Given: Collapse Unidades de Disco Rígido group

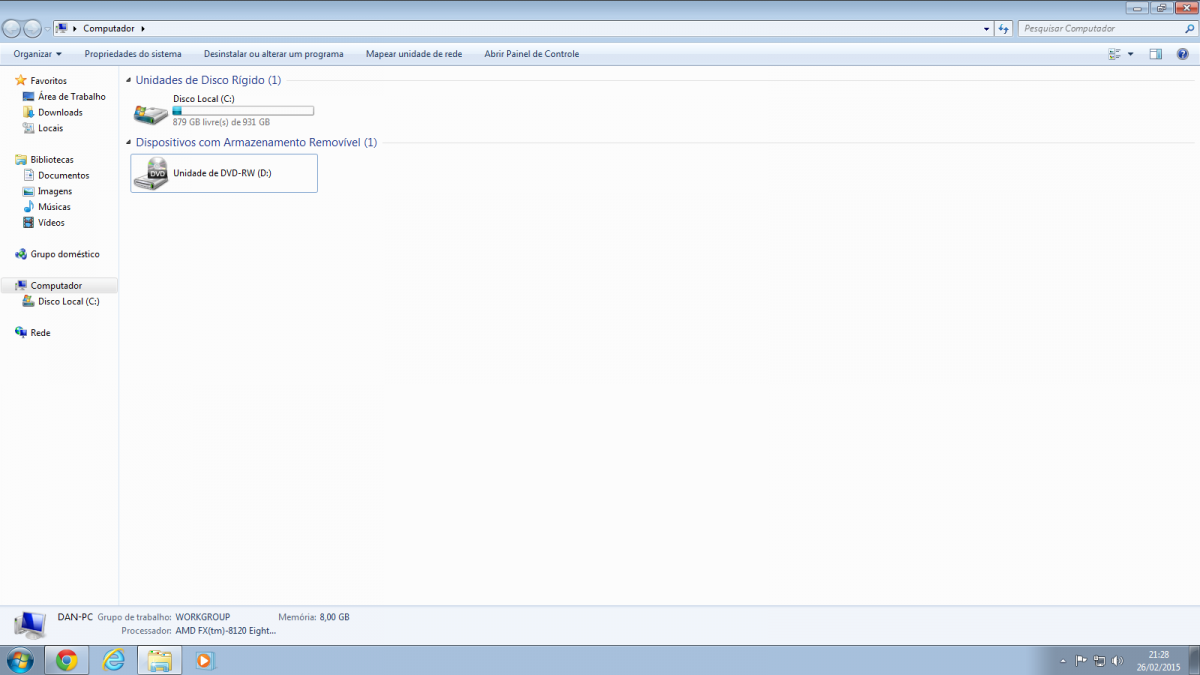Looking at the screenshot, I should pyautogui.click(x=128, y=80).
